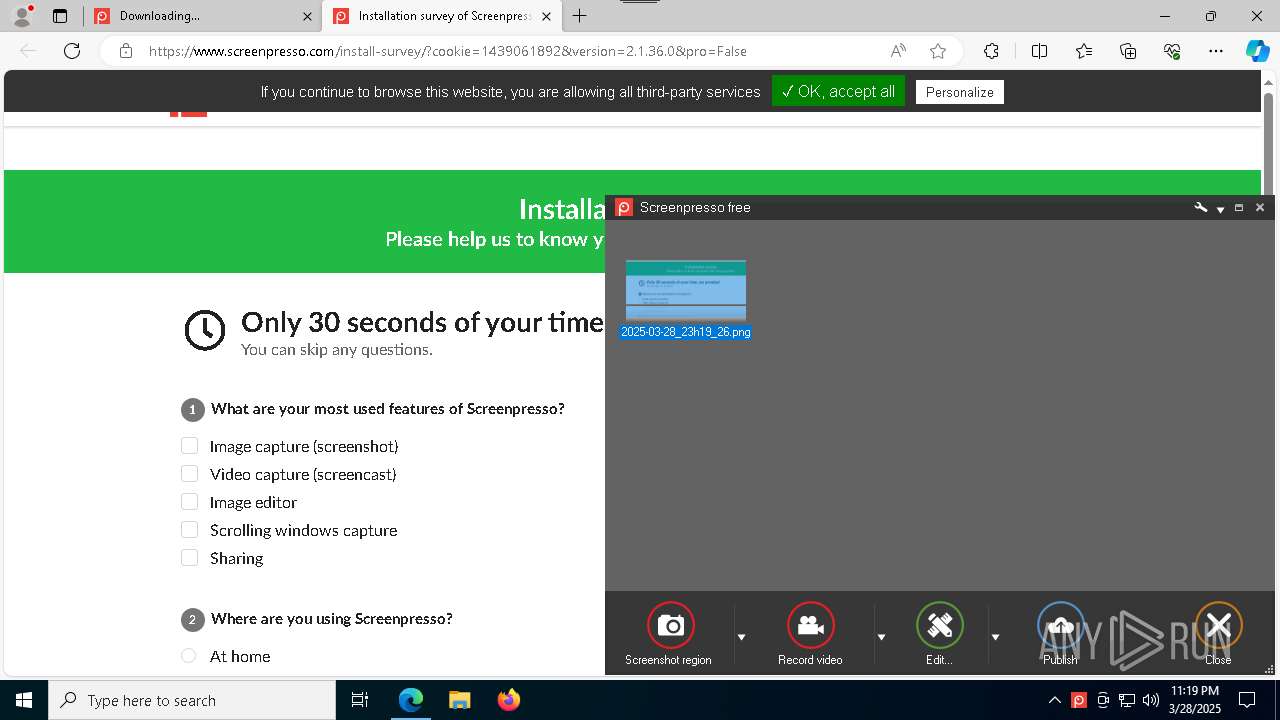View site information lock icon
This screenshot has width=1280, height=720.
pyautogui.click(x=125, y=51)
